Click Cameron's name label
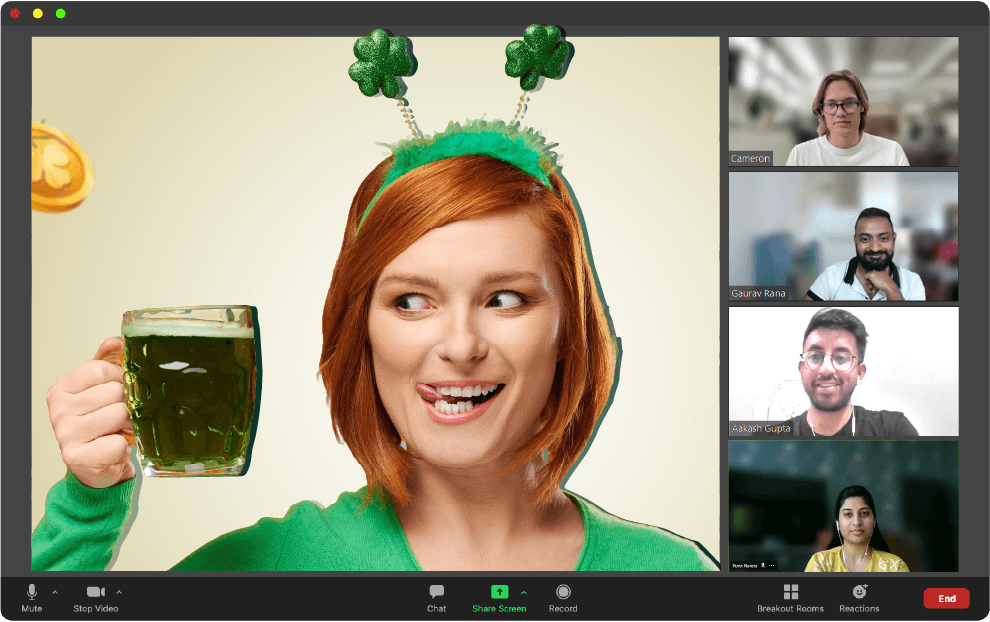This screenshot has width=990, height=622. [x=749, y=158]
